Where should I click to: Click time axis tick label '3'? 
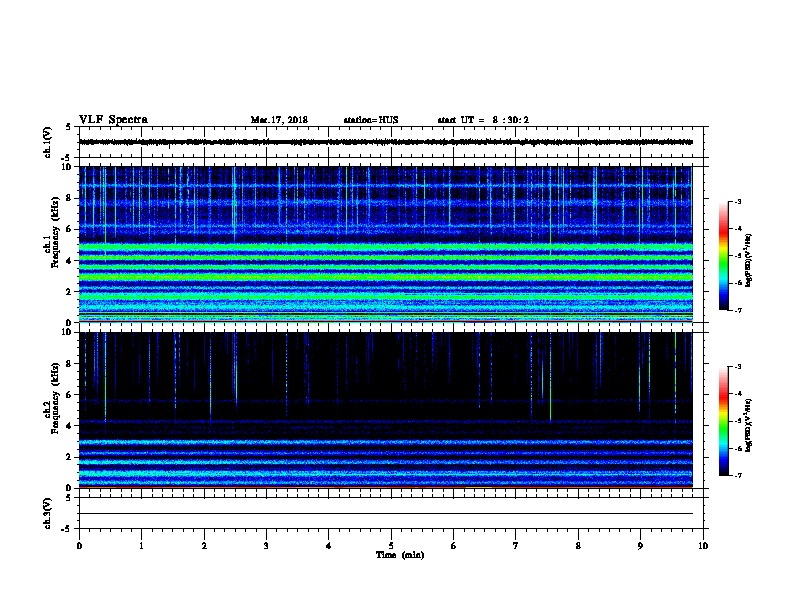click(x=266, y=546)
